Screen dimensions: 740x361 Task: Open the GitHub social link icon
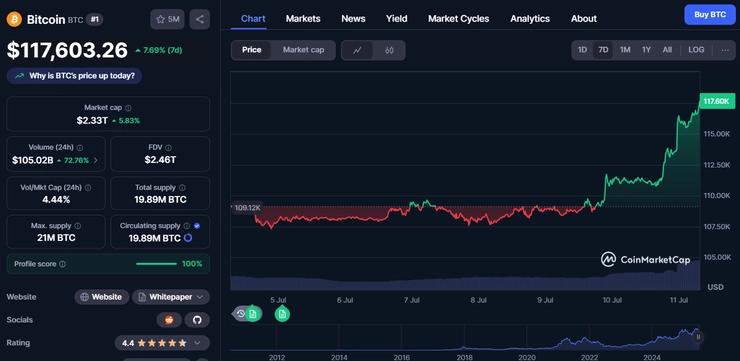(197, 320)
